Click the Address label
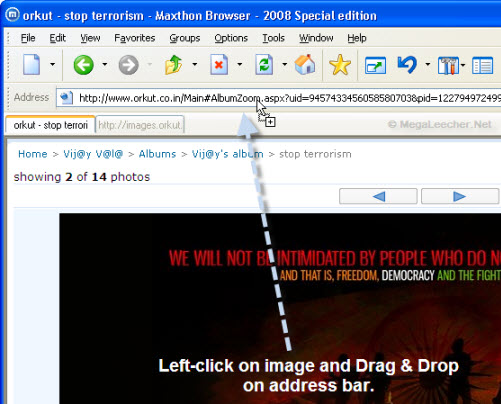Screen dimensions: 501x404 31,97
